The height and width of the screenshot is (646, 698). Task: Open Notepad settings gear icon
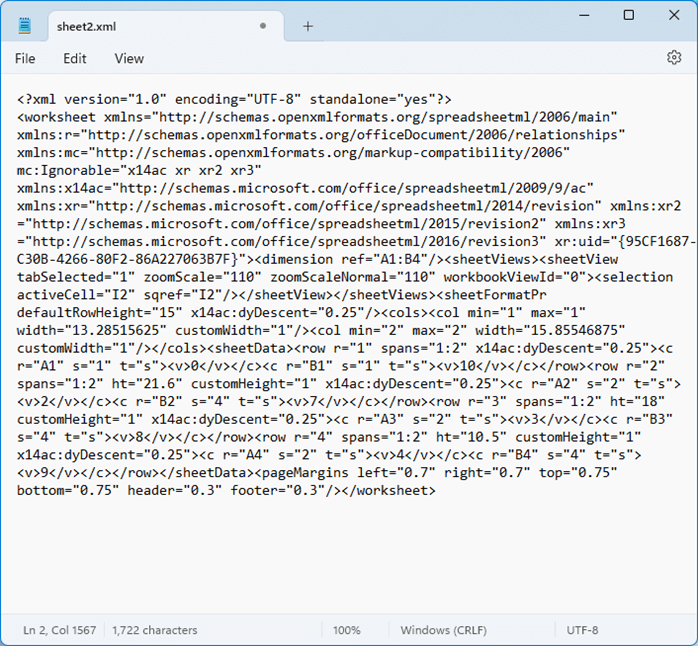673,58
